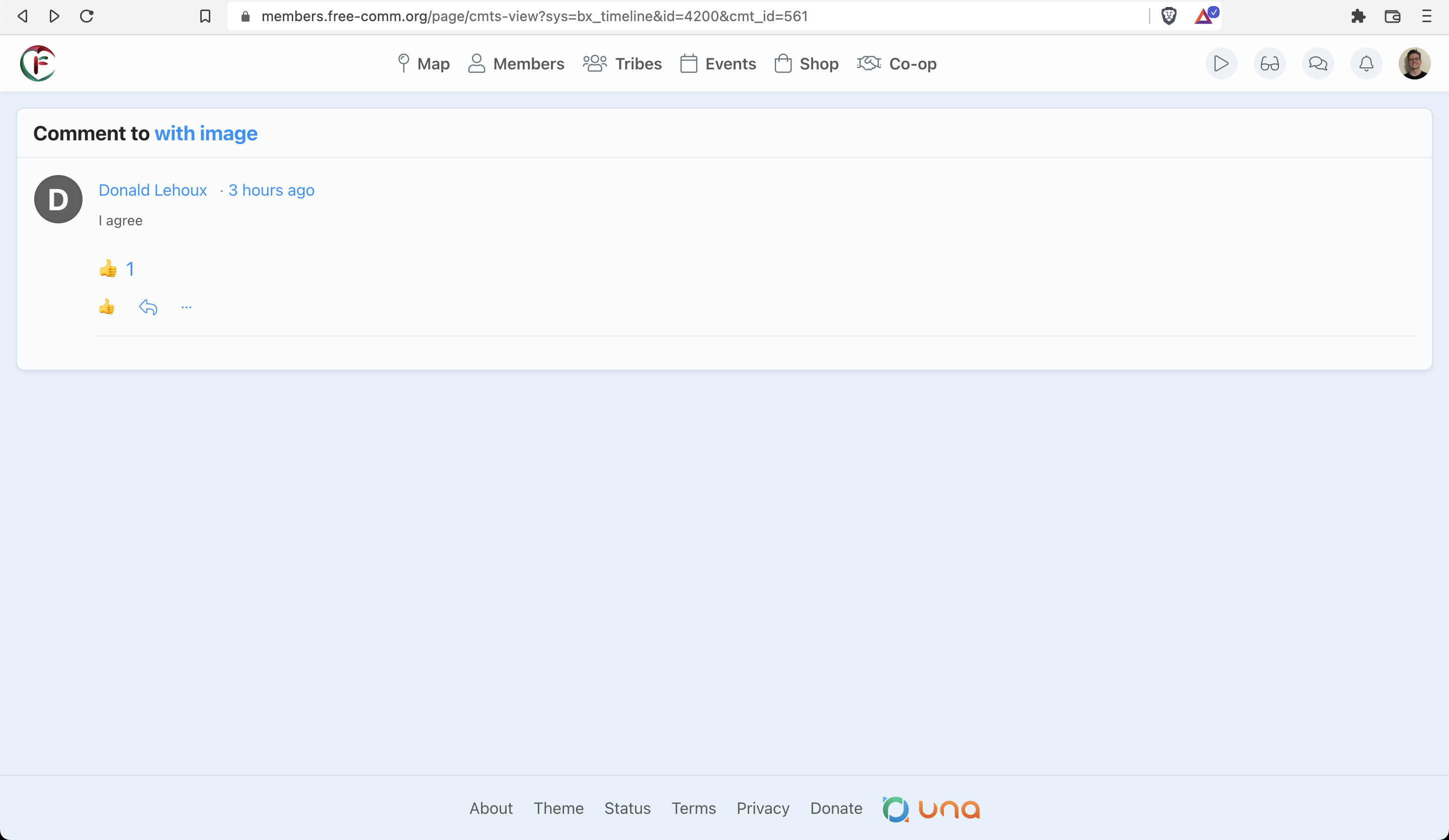Open the chat messages icon
Screen dimensions: 1449x840
pyautogui.click(x=1317, y=63)
